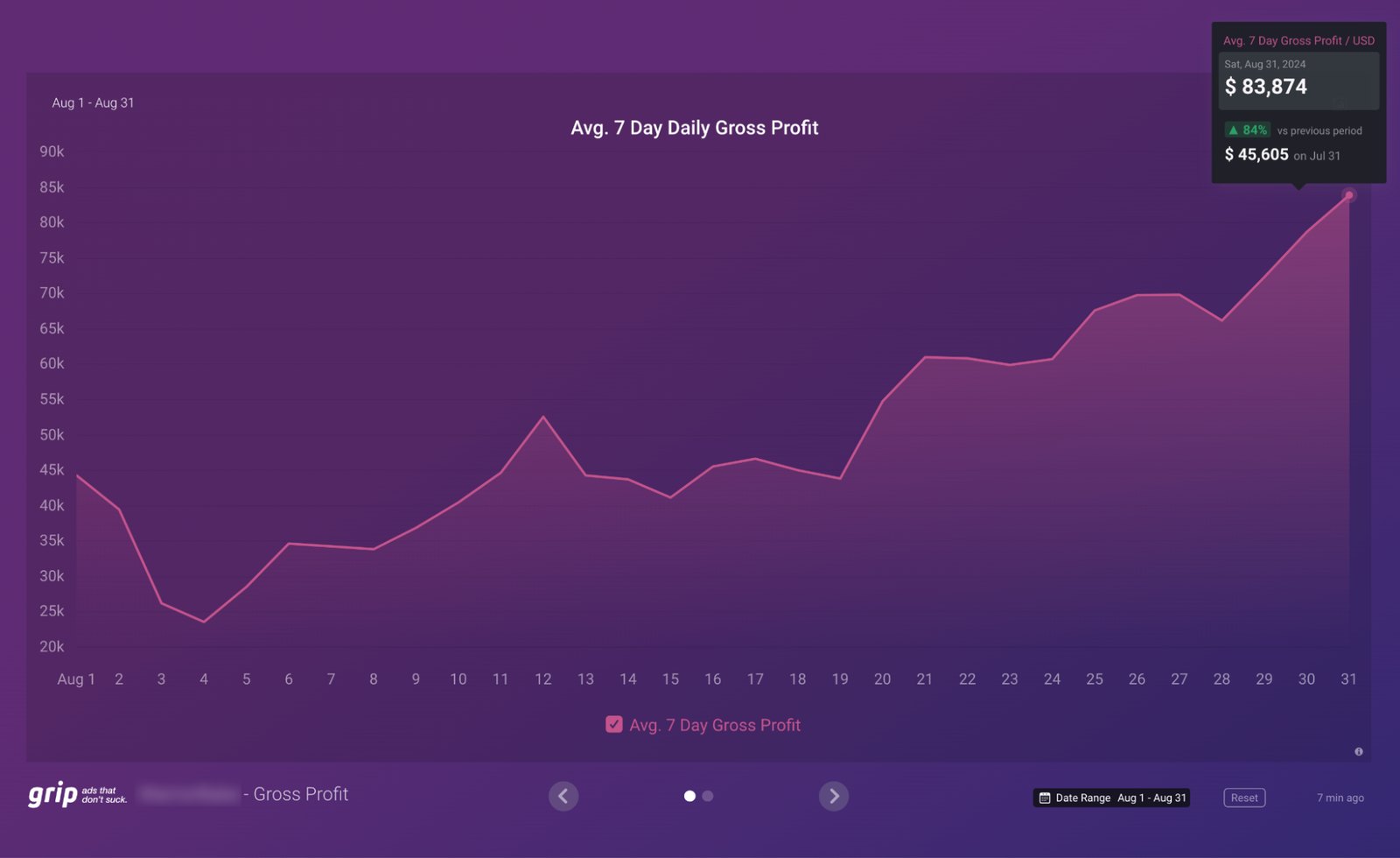Click the 90k y-axis label
The width and height of the screenshot is (1400, 858).
pyautogui.click(x=52, y=151)
